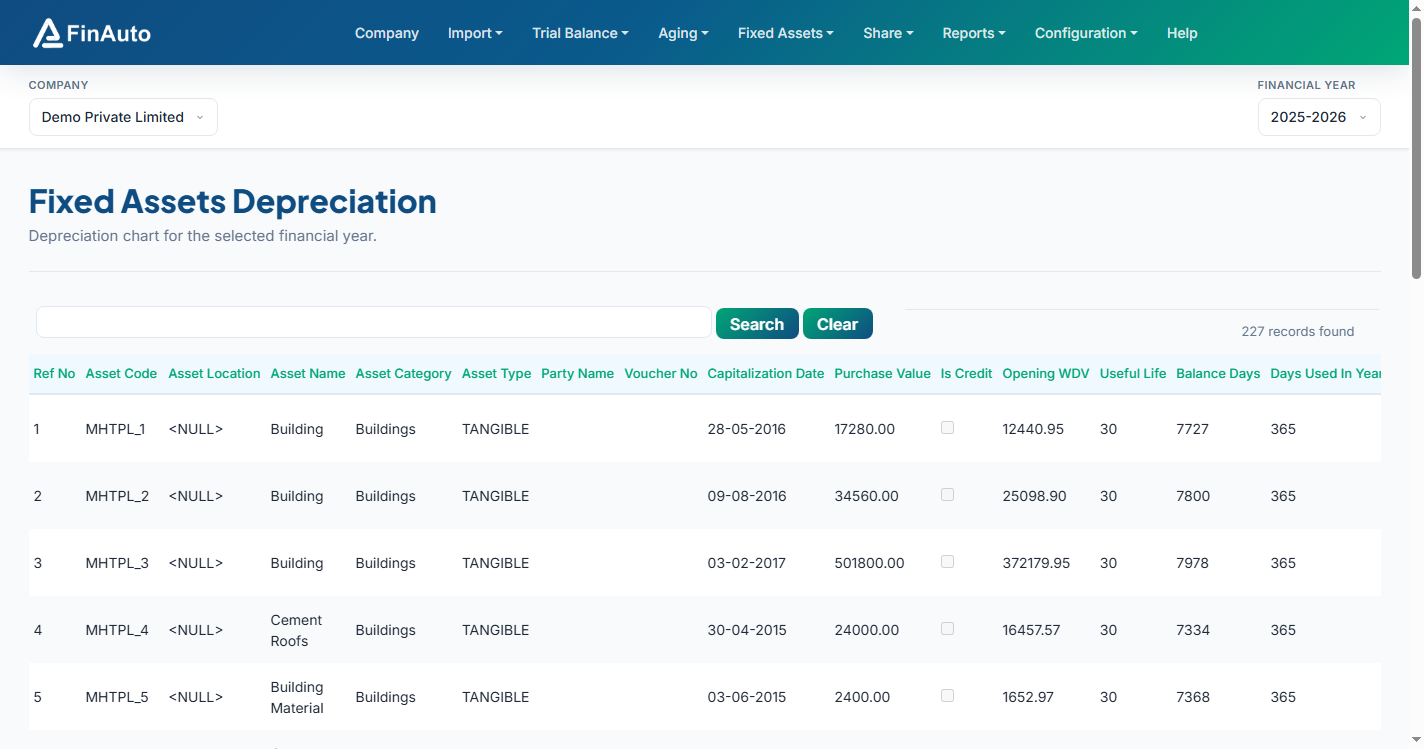The height and width of the screenshot is (749, 1424).
Task: Open the Reports dropdown
Action: click(x=974, y=33)
